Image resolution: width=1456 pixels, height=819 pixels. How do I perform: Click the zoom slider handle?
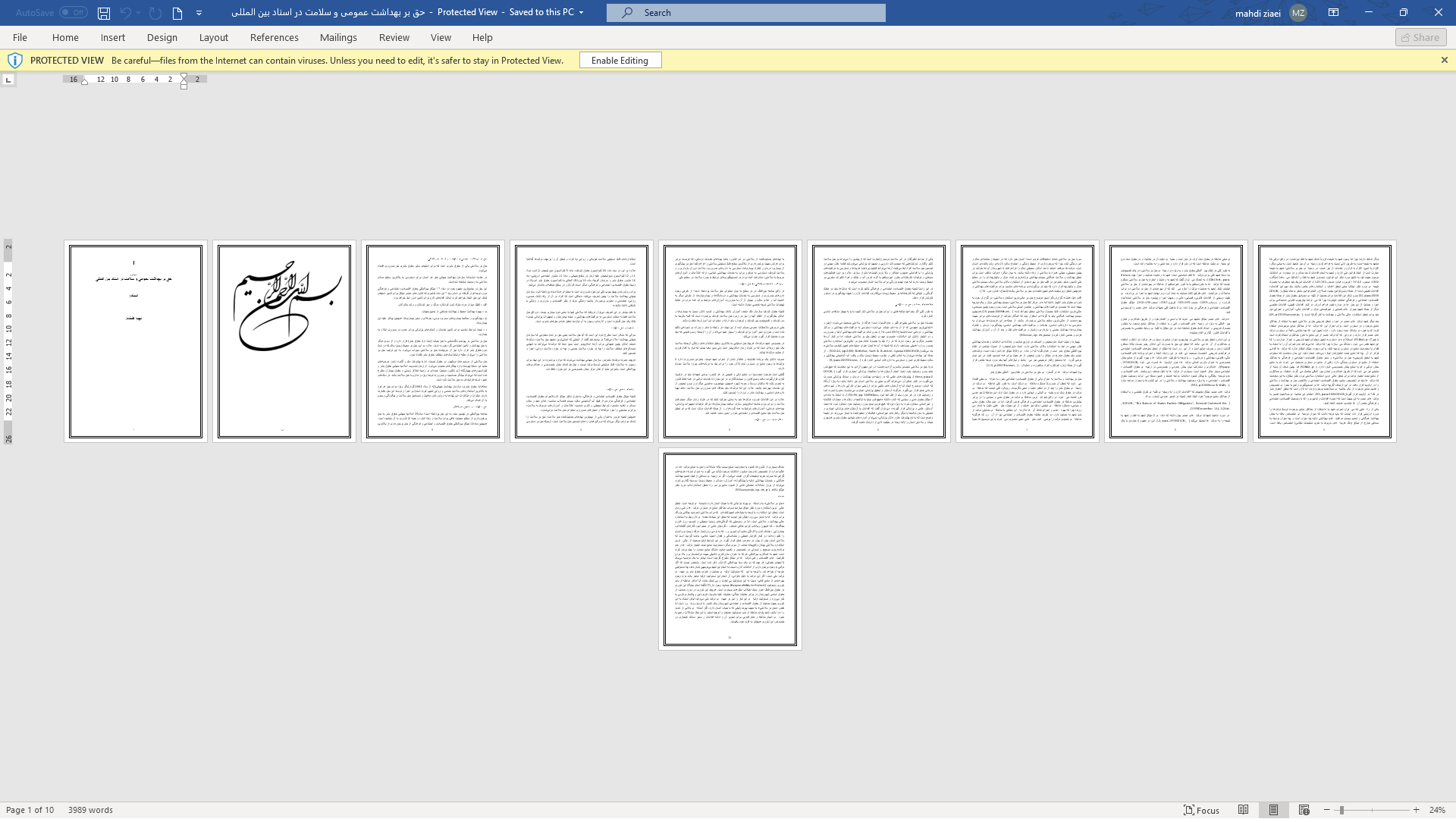pos(1341,810)
